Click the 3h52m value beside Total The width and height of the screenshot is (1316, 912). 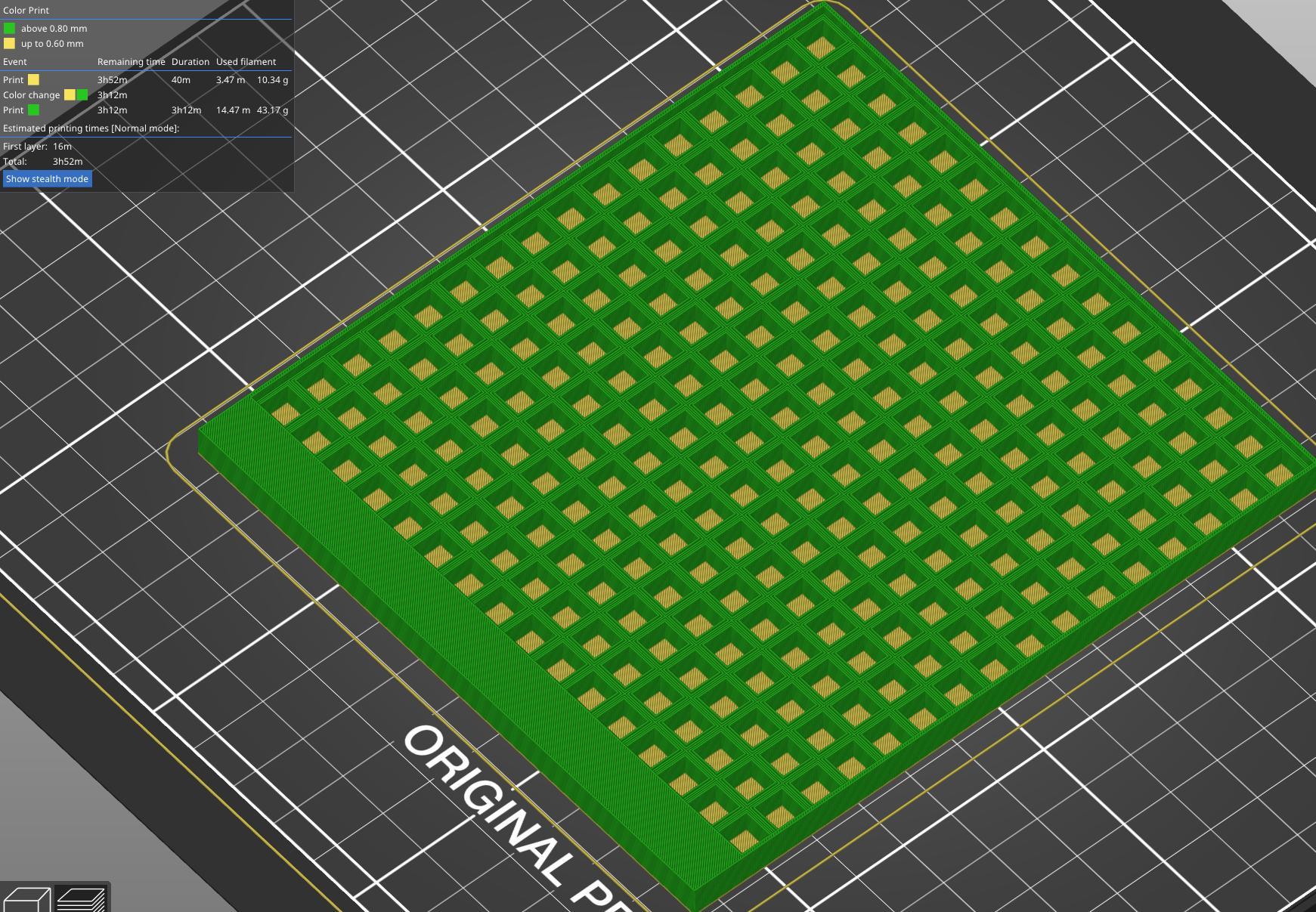click(67, 162)
